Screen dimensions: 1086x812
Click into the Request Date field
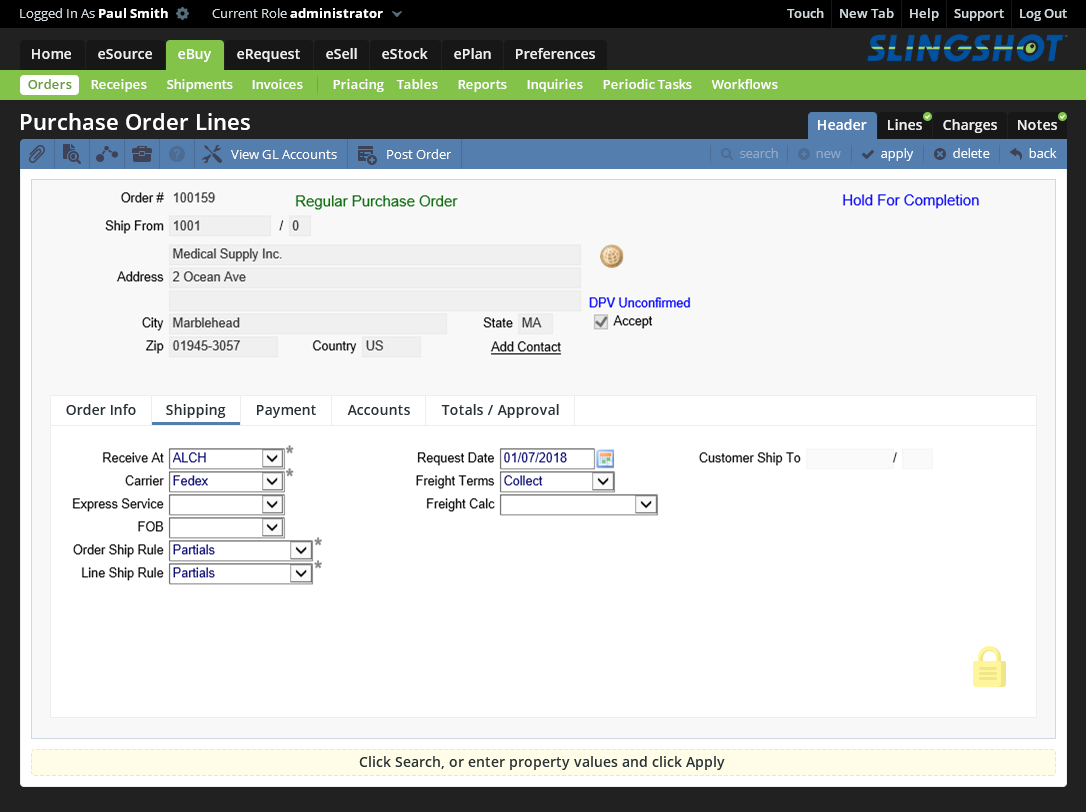tap(546, 458)
